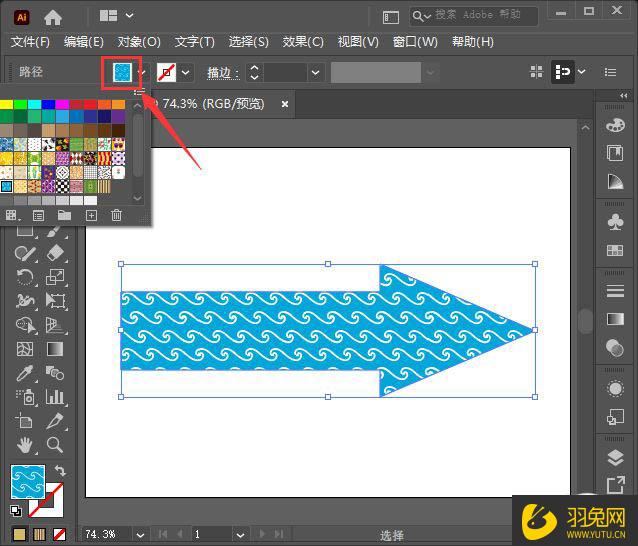Image resolution: width=638 pixels, height=546 pixels.
Task: Toggle the Color fill mode button
Action: (x=20, y=534)
